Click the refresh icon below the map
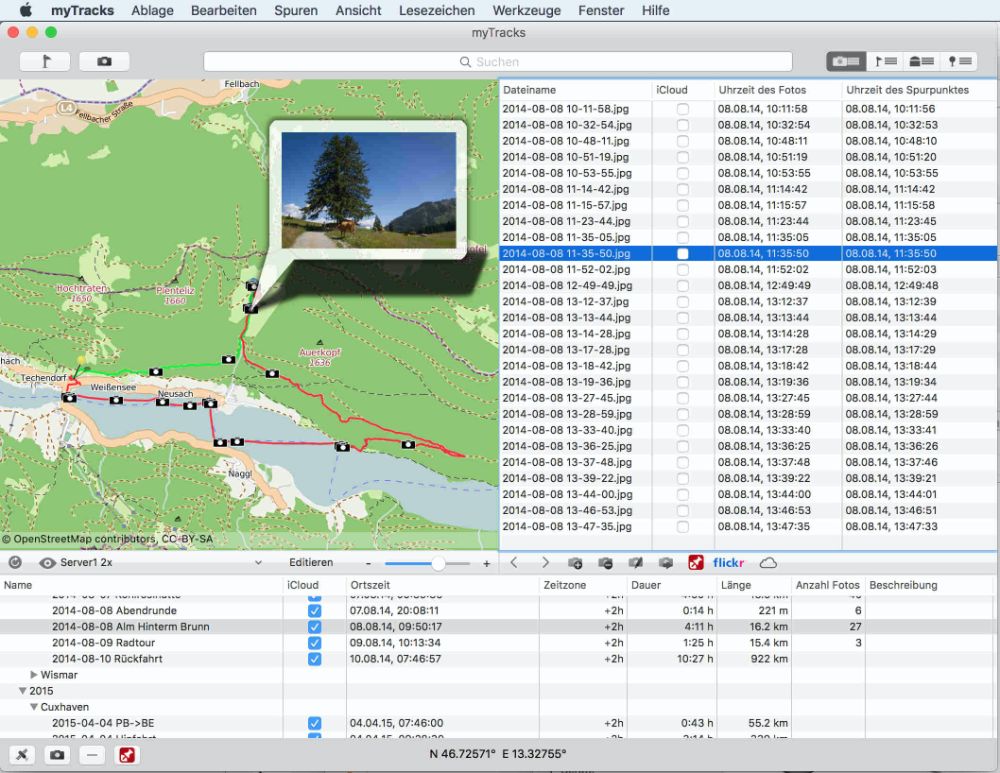The image size is (1000, 773). point(15,563)
